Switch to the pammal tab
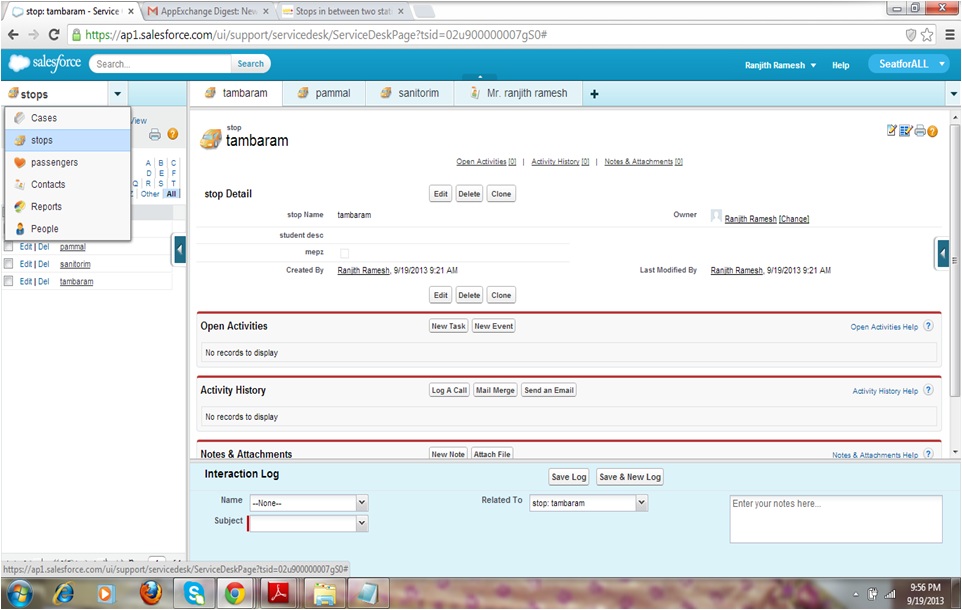 [324, 93]
